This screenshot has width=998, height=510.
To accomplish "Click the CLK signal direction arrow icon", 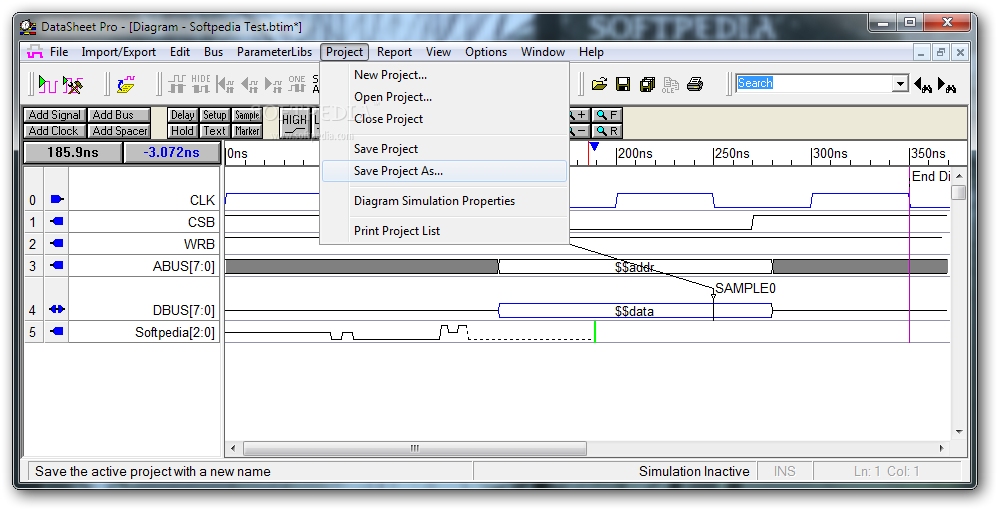I will point(57,199).
